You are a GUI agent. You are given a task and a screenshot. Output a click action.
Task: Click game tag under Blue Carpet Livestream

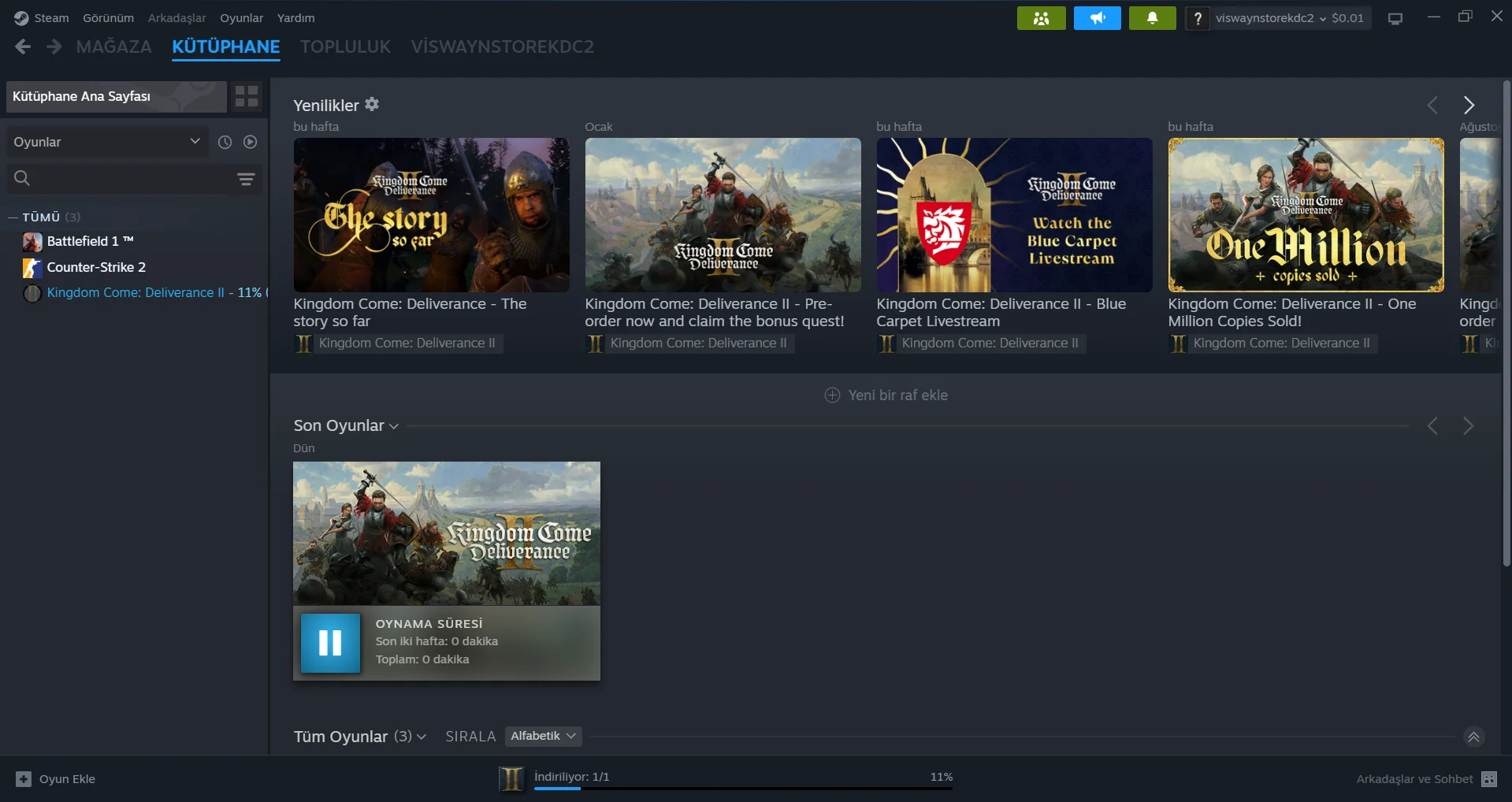click(x=982, y=343)
